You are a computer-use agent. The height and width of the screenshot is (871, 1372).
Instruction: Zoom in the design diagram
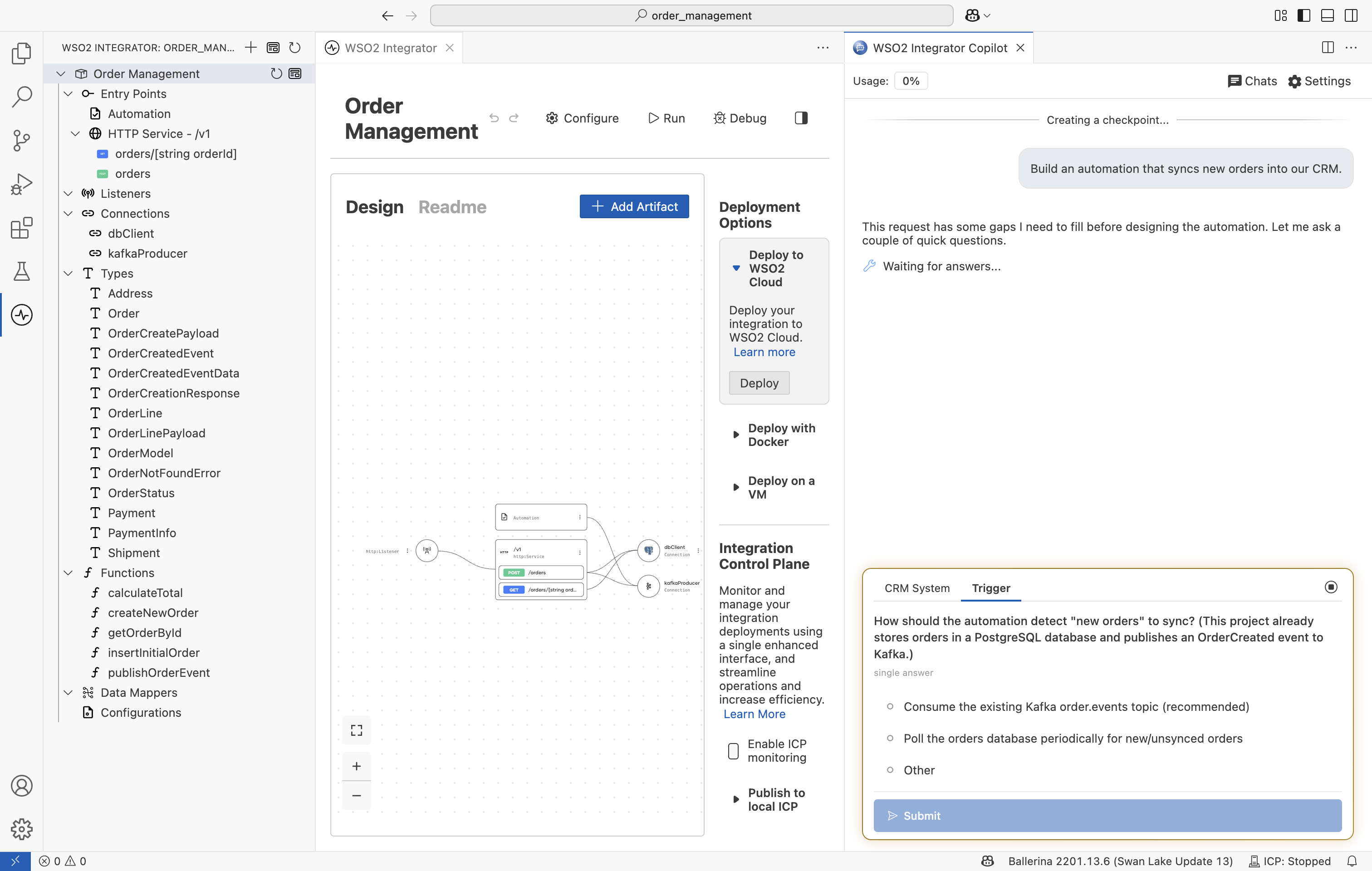coord(357,766)
